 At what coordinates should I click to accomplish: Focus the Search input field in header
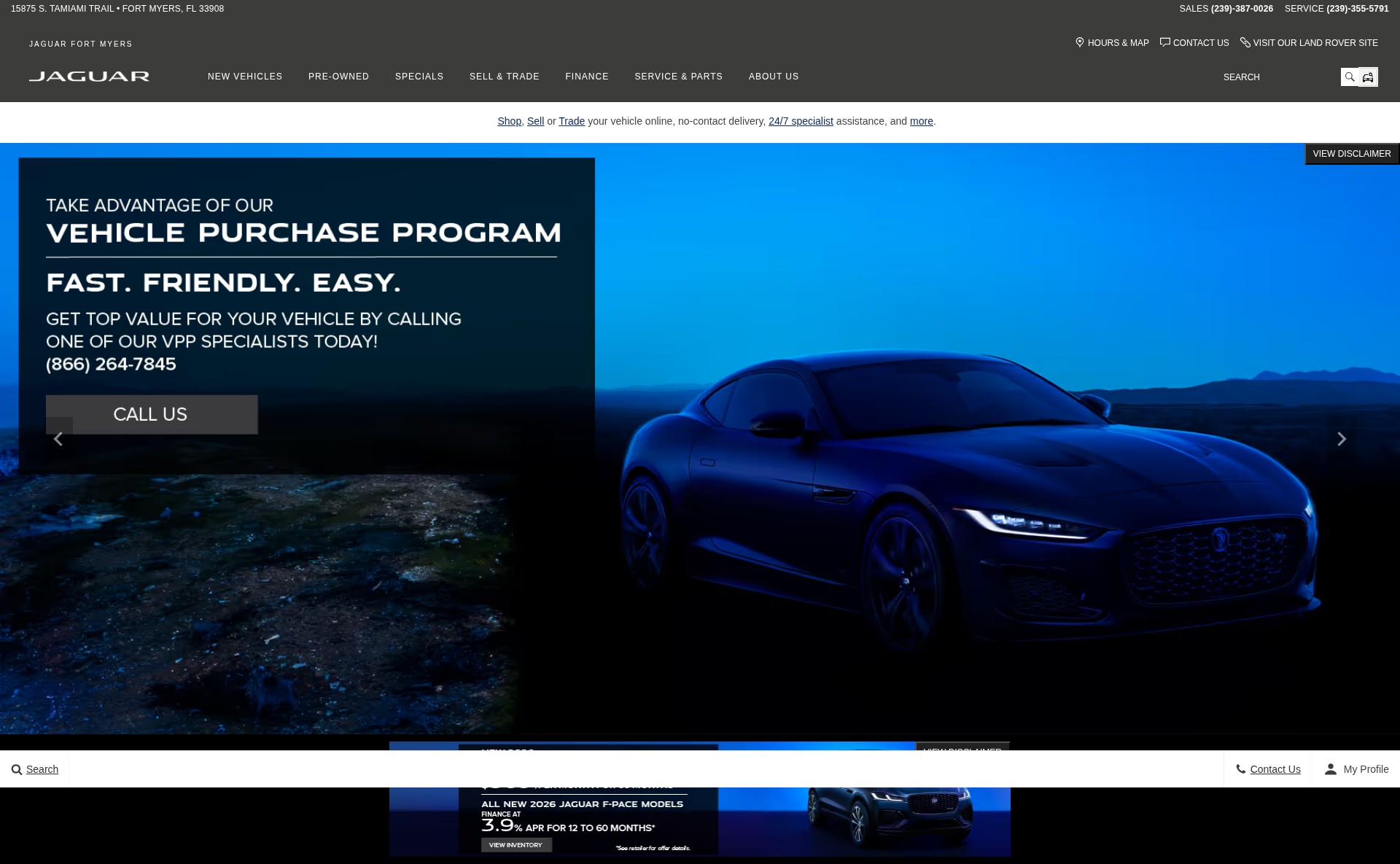pyautogui.click(x=1279, y=77)
